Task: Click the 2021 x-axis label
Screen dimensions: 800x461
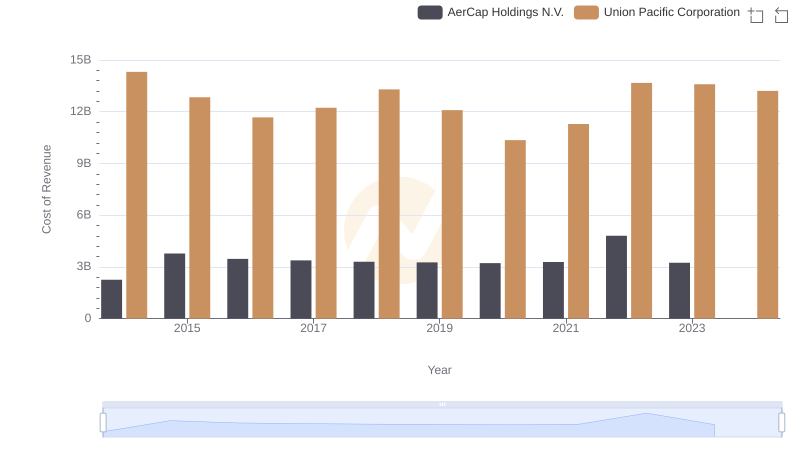Action: 566,328
